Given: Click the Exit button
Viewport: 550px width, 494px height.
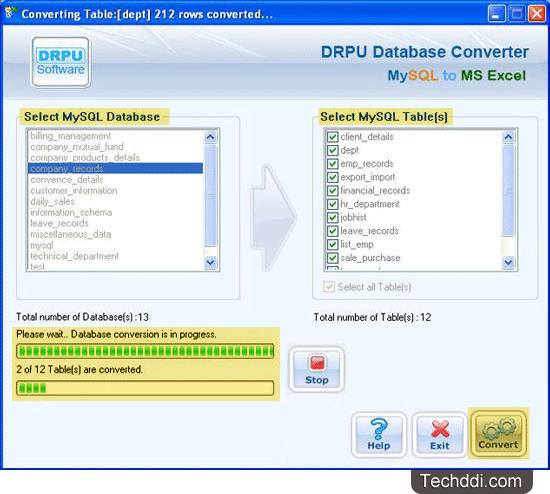Looking at the screenshot, I should [440, 435].
